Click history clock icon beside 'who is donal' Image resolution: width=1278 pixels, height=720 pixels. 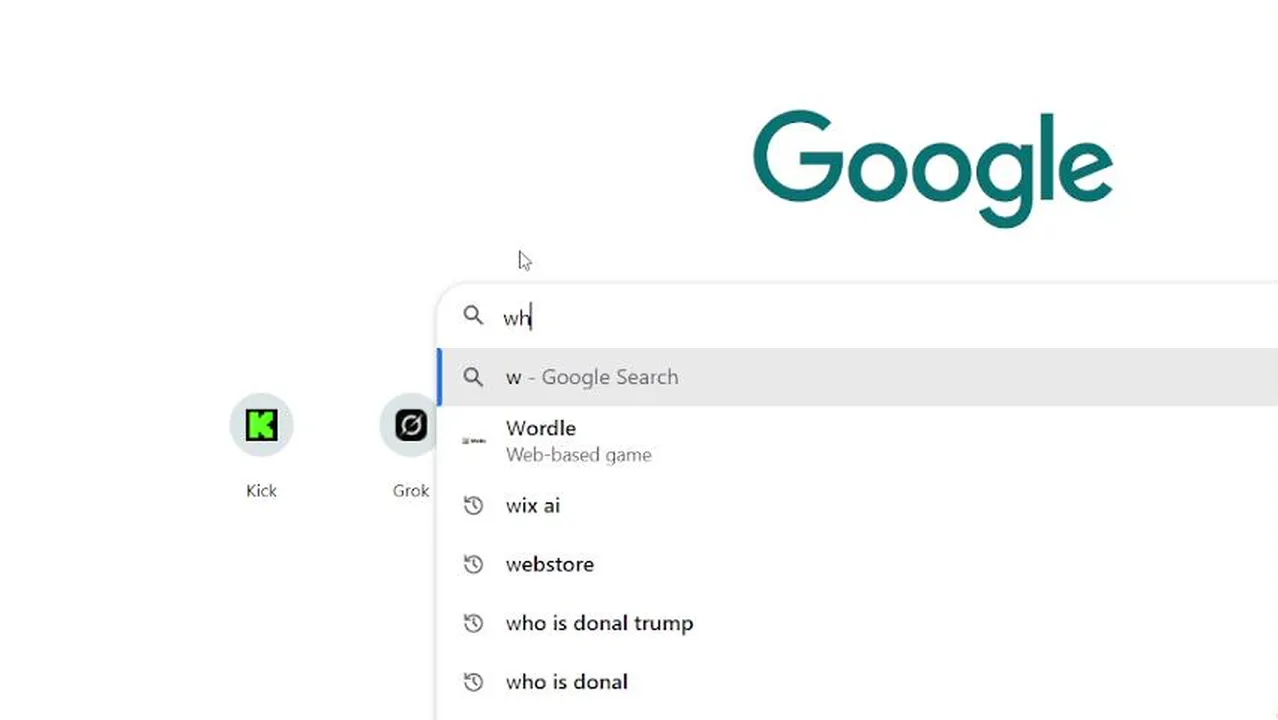click(473, 682)
